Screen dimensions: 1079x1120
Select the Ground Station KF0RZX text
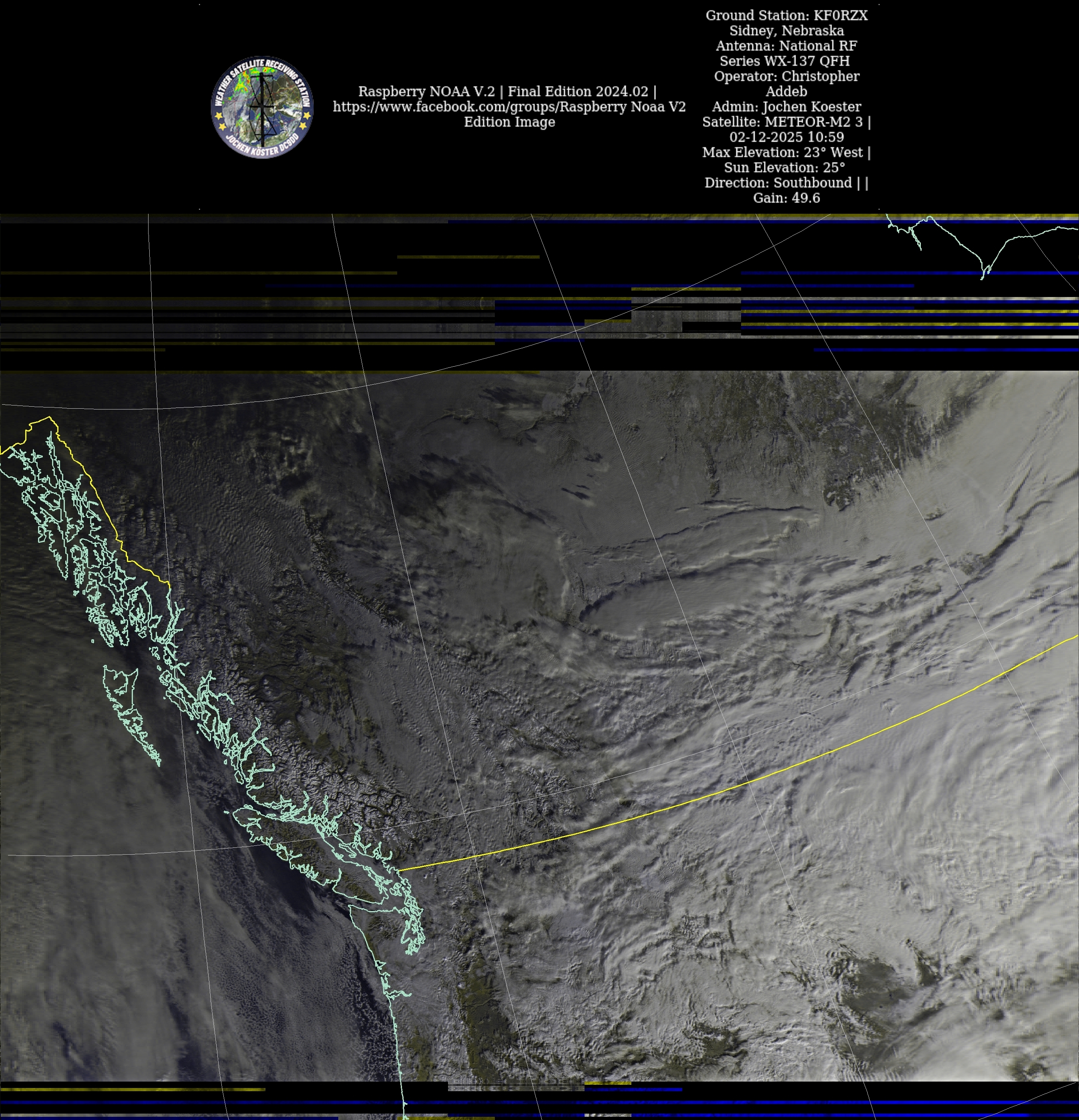786,16
